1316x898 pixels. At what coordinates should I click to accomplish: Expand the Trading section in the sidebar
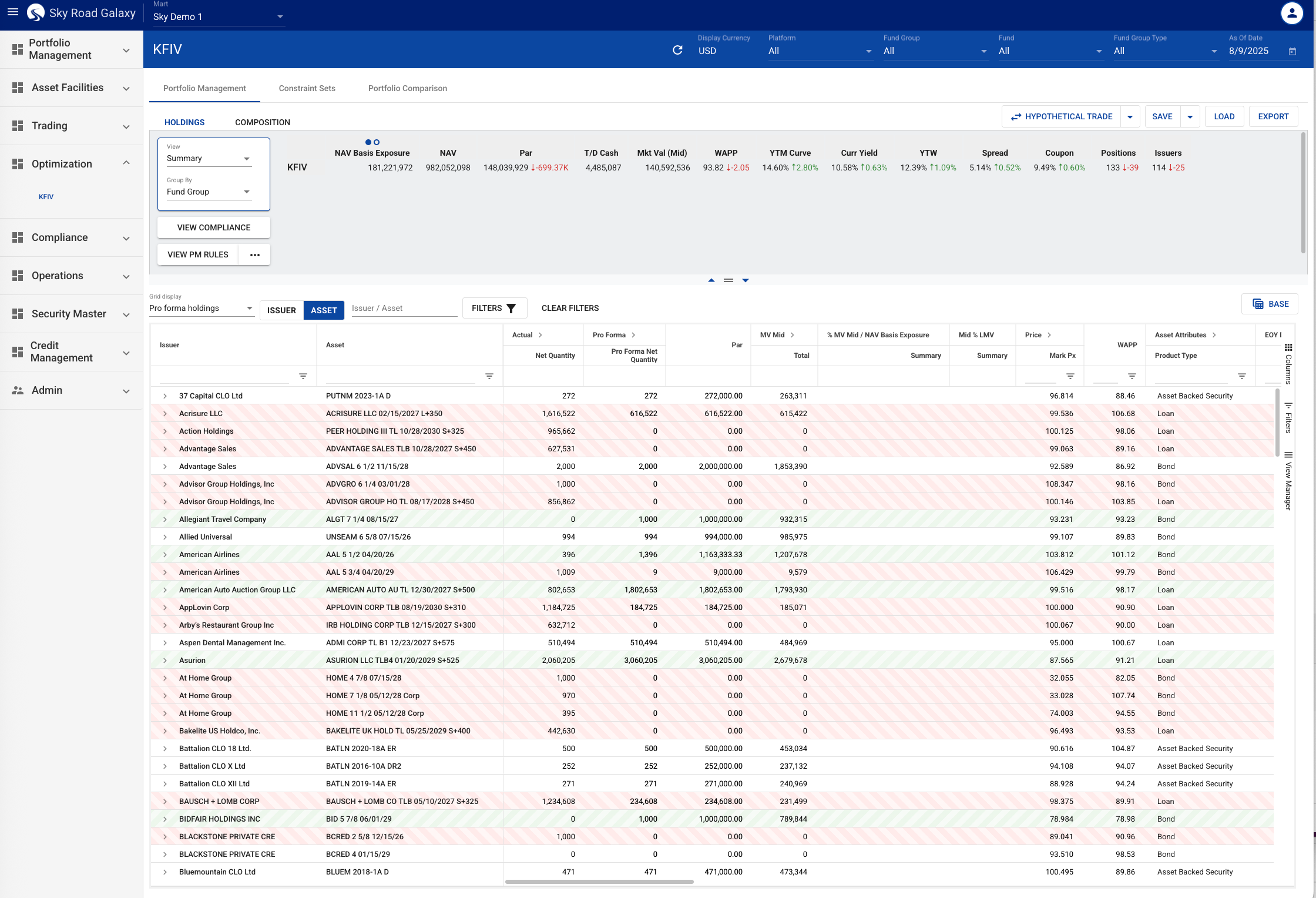pyautogui.click(x=70, y=126)
